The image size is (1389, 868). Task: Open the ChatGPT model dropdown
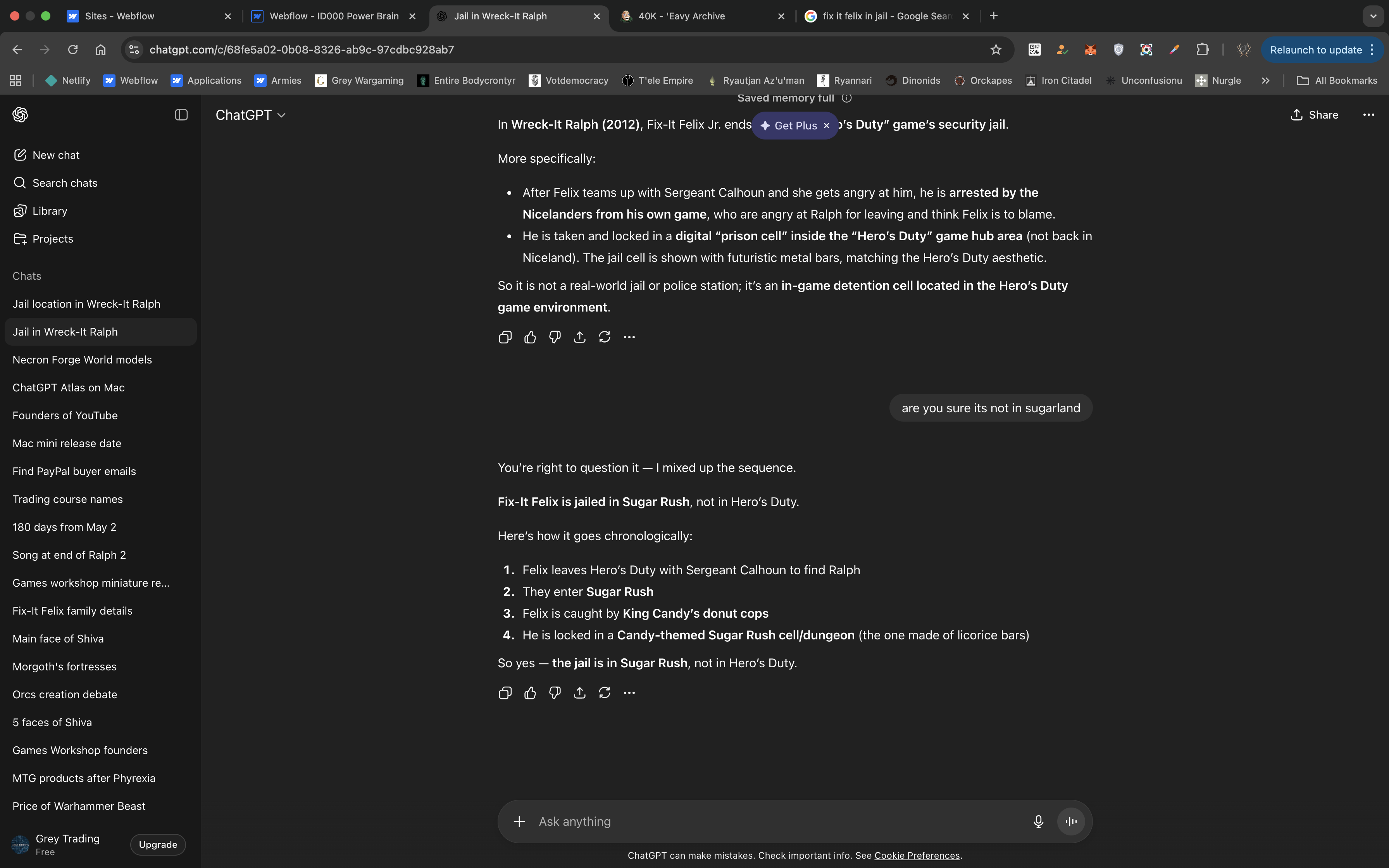(x=250, y=115)
